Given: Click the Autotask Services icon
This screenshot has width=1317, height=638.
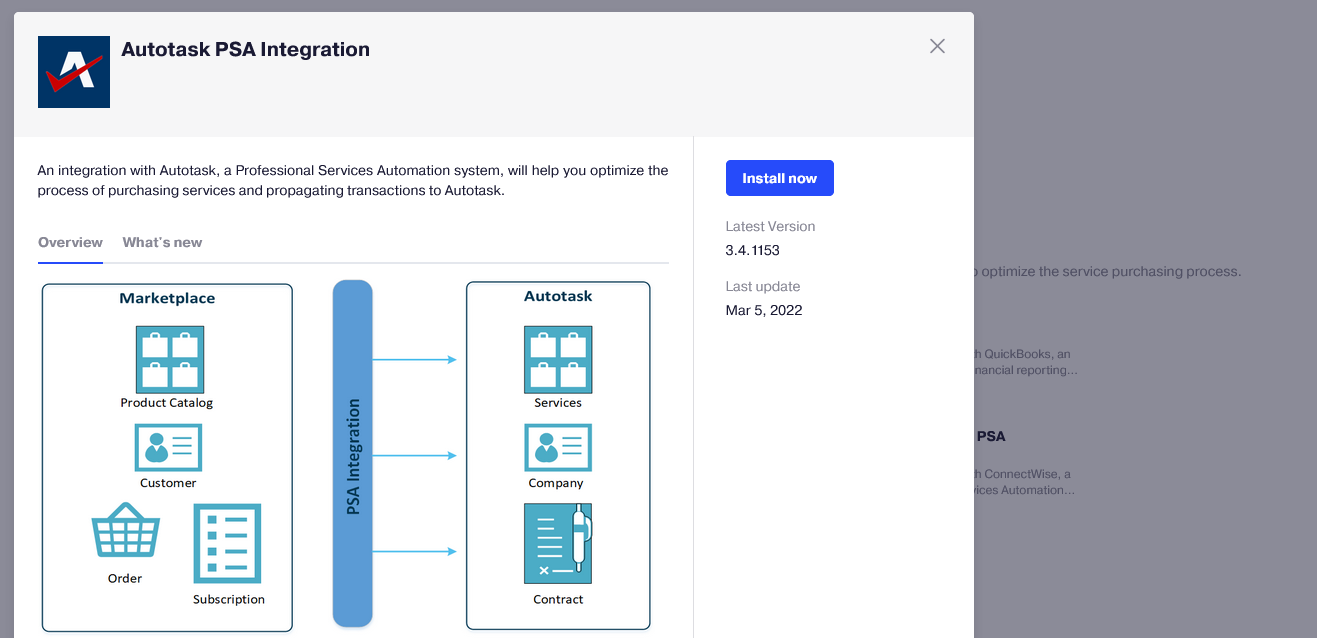Looking at the screenshot, I should [x=558, y=359].
